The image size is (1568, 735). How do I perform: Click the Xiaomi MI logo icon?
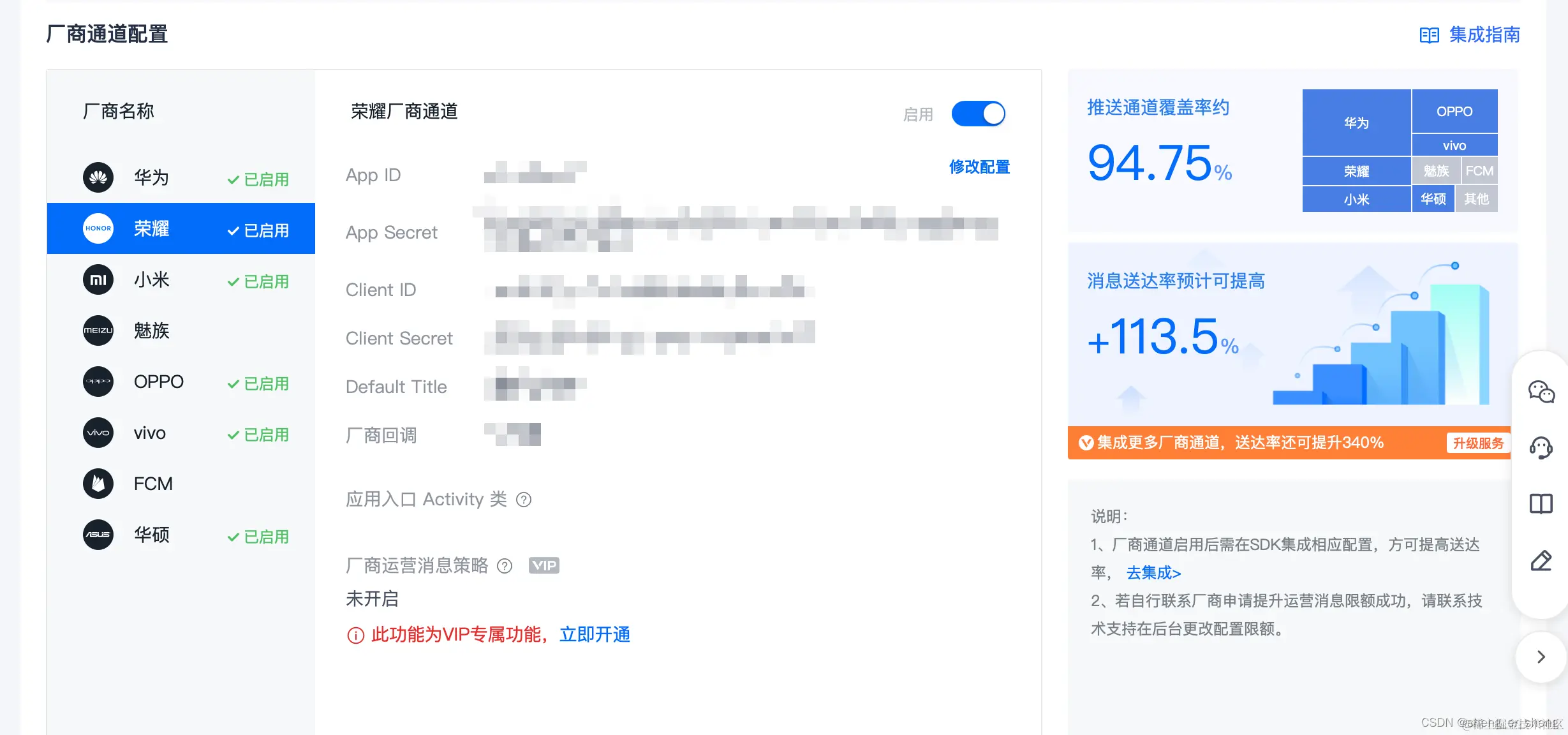[x=98, y=279]
